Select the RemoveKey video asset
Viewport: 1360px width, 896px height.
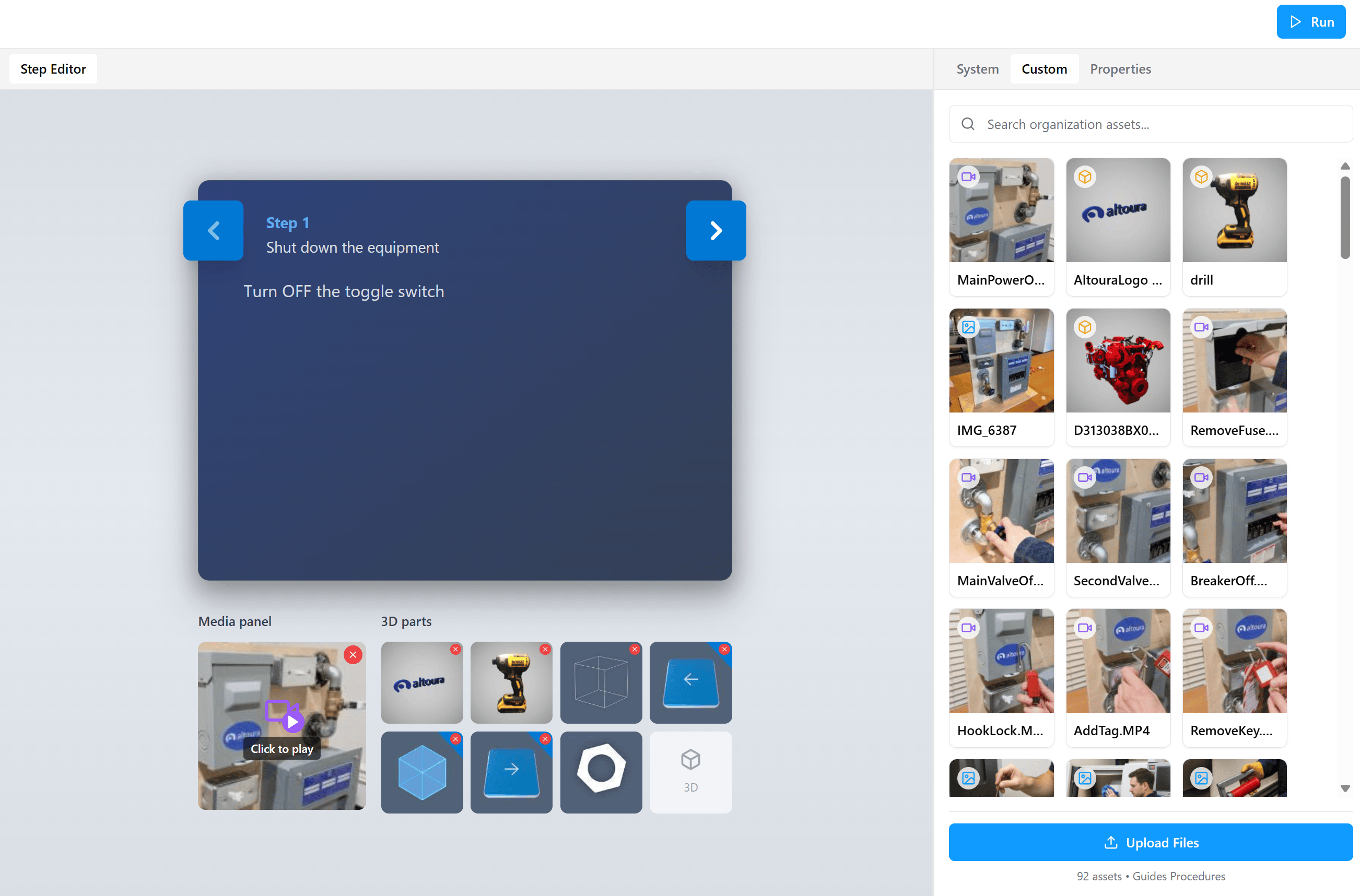coord(1234,678)
